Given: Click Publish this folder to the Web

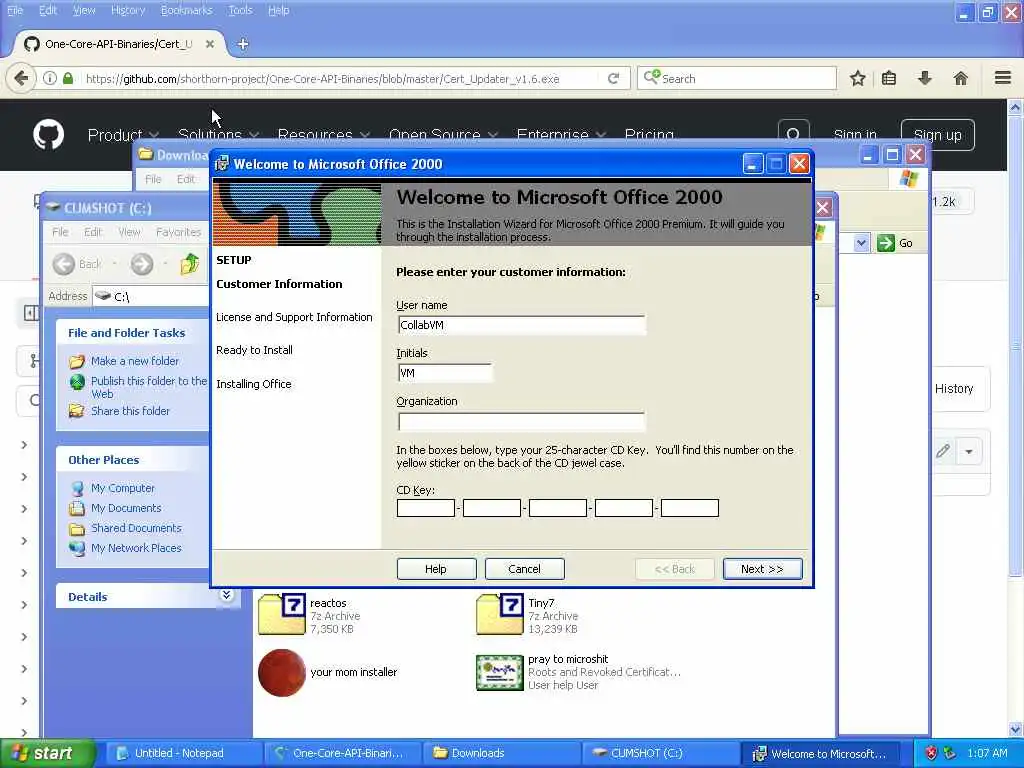Looking at the screenshot, I should [x=148, y=387].
